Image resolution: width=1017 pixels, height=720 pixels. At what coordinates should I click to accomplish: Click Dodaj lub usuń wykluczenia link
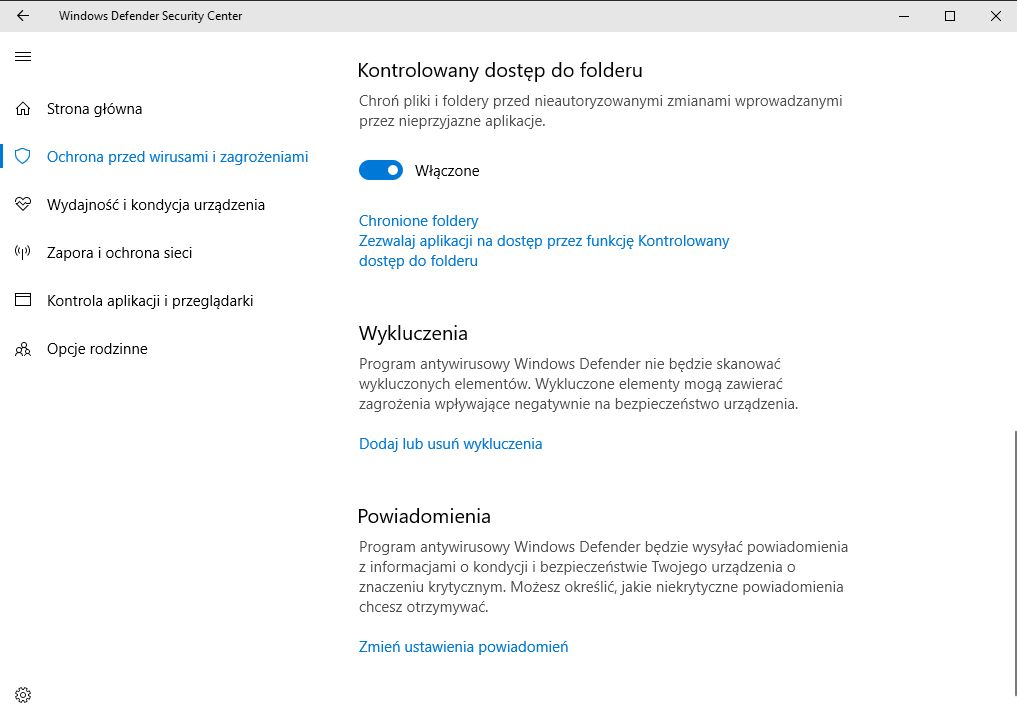(x=450, y=444)
